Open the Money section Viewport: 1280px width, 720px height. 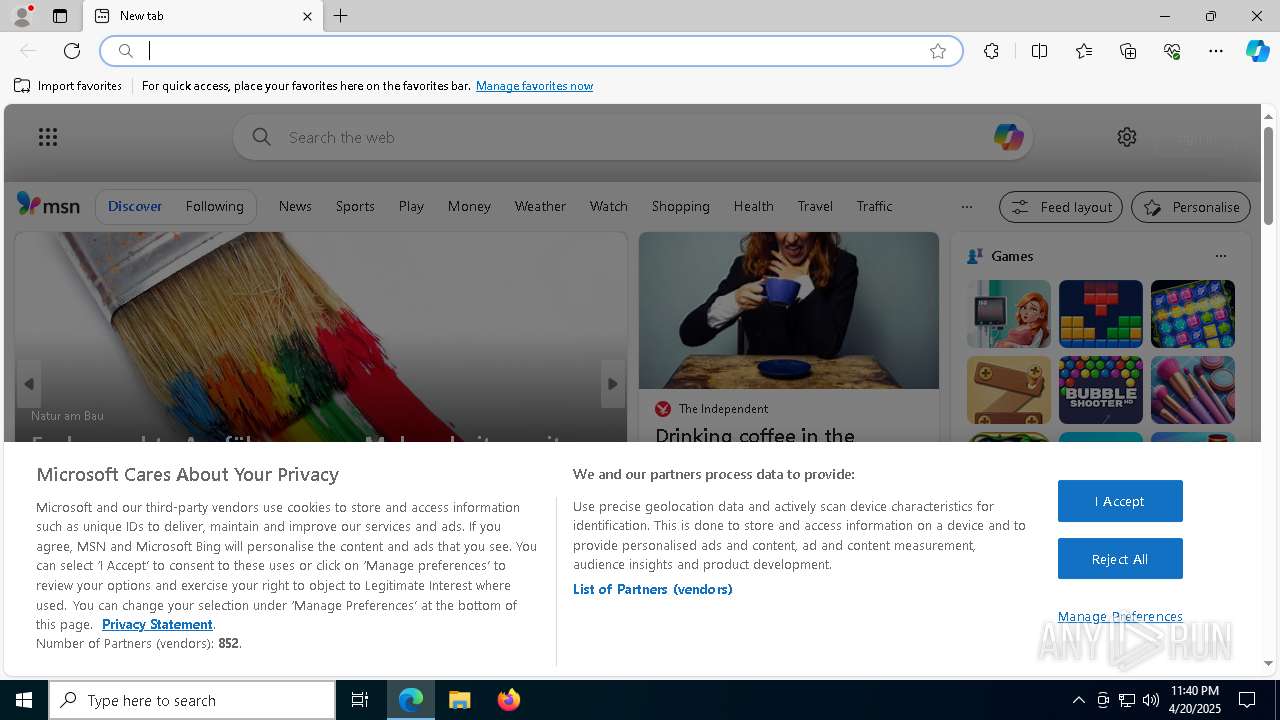click(x=469, y=206)
